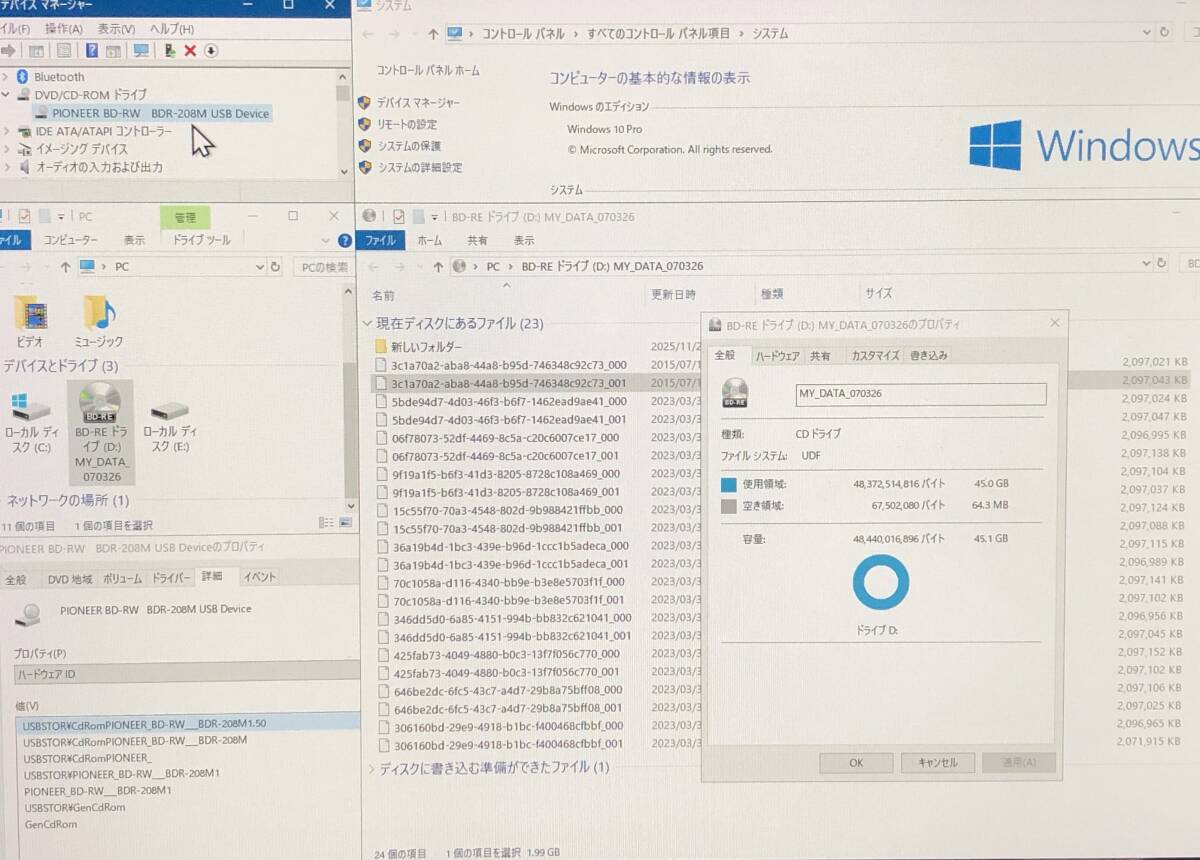Image resolution: width=1200 pixels, height=860 pixels.
Task: Open the ホーム tab in BD-RE window
Action: tap(429, 240)
